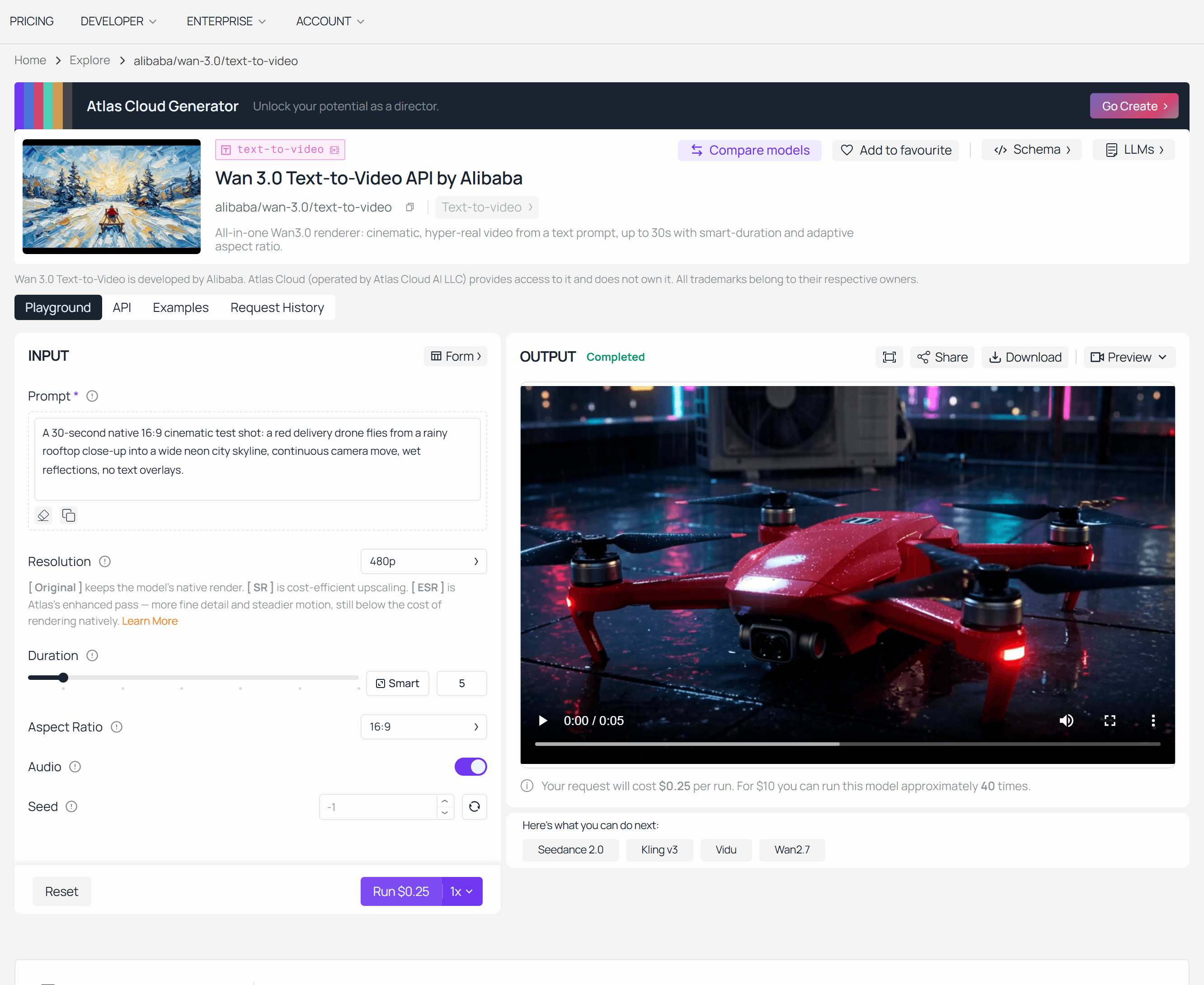Enable Smart duration mode
This screenshot has width=1204, height=985.
pos(398,683)
